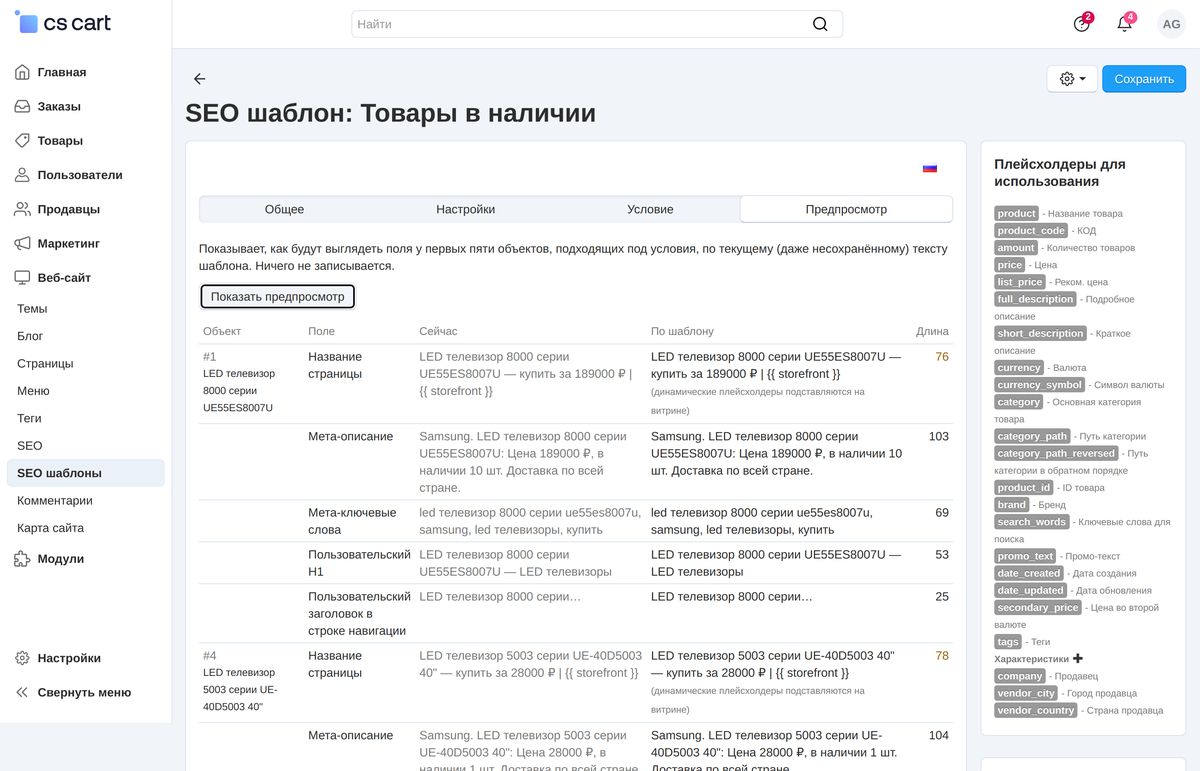Insert the vendor_country placeholder
The image size is (1200, 771).
(x=1036, y=710)
